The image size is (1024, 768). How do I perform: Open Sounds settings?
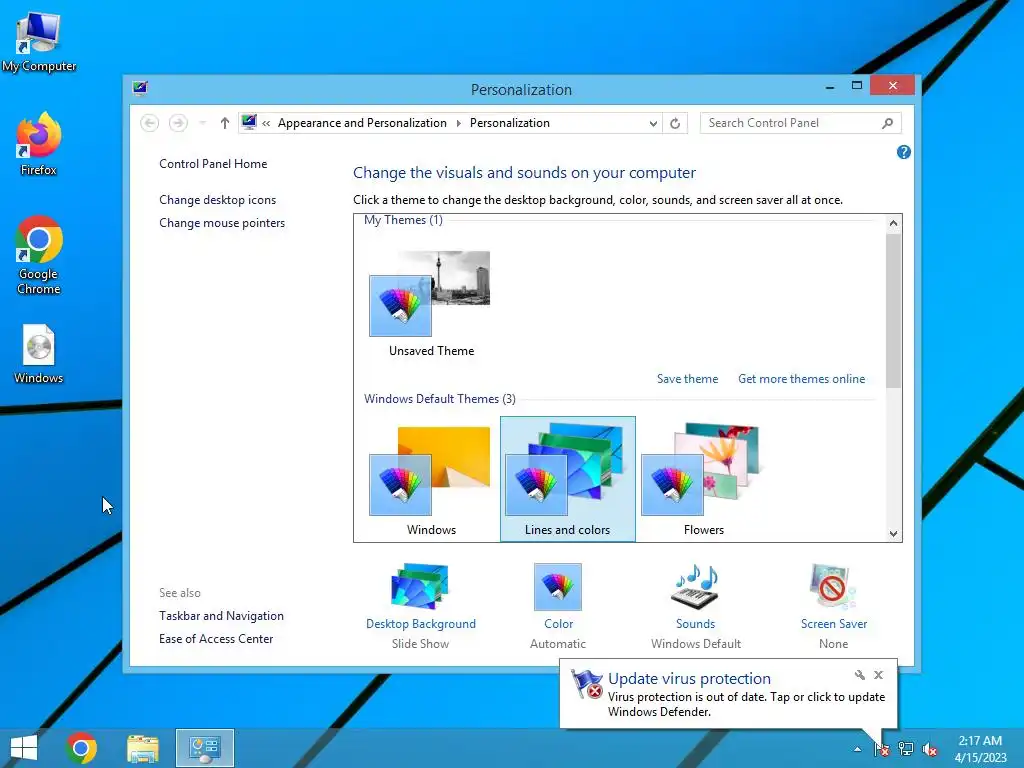pyautogui.click(x=696, y=605)
